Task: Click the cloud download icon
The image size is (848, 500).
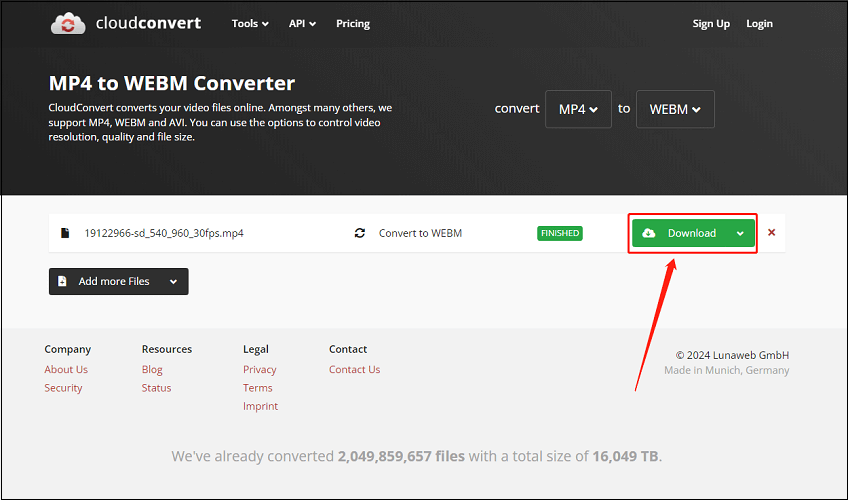Action: pyautogui.click(x=648, y=233)
